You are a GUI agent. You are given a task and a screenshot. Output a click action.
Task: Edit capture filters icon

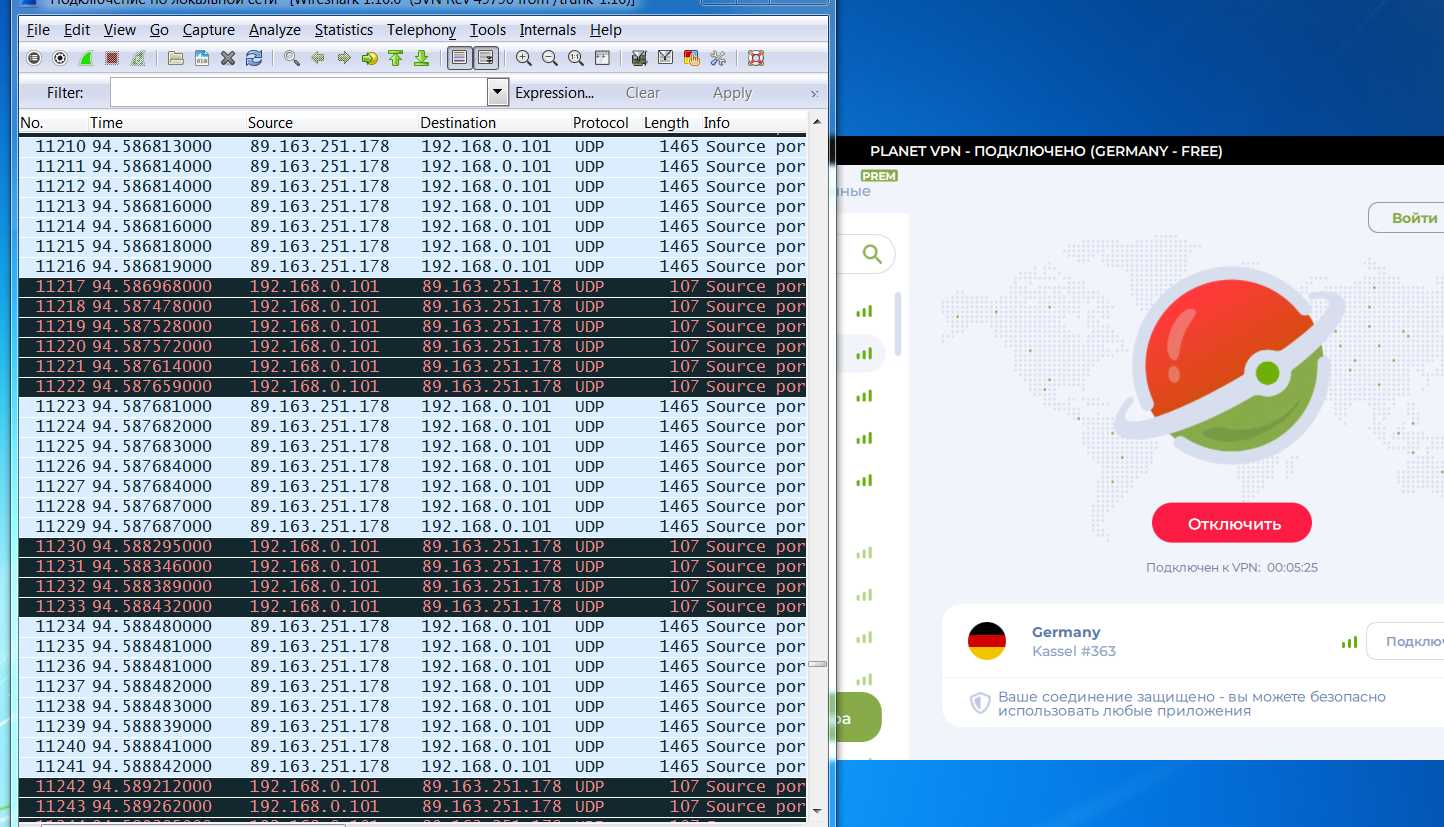pos(639,58)
